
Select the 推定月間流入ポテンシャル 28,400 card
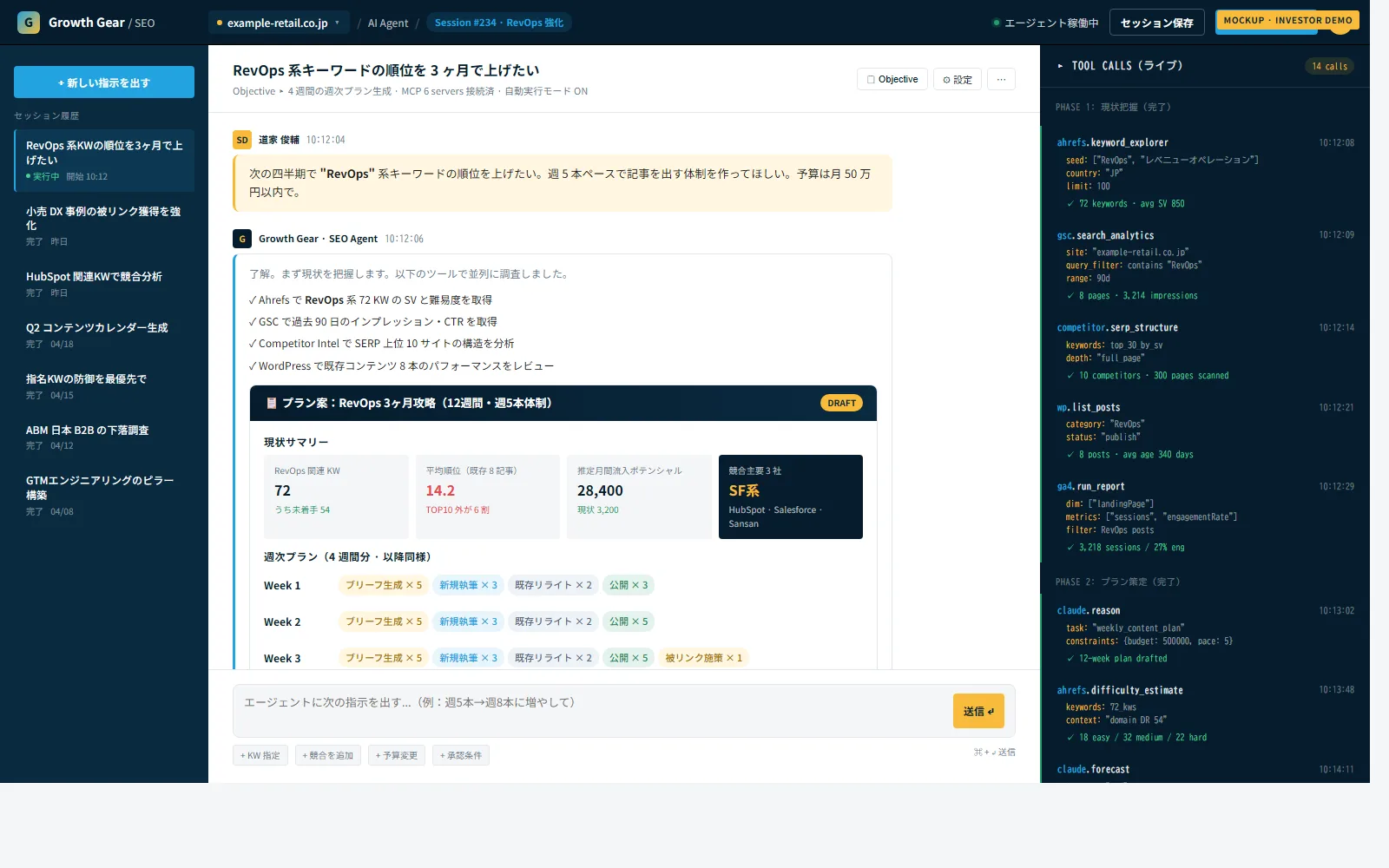point(639,496)
